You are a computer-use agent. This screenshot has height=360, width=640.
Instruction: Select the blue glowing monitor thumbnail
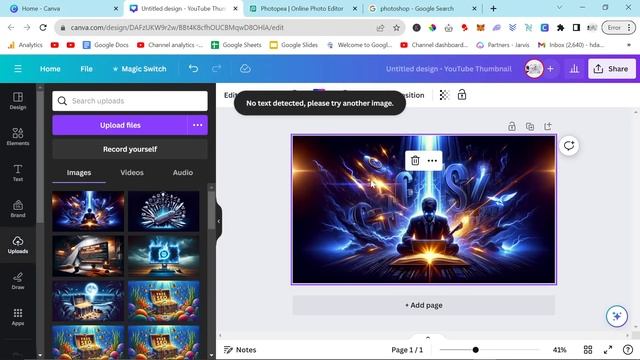coord(164,256)
